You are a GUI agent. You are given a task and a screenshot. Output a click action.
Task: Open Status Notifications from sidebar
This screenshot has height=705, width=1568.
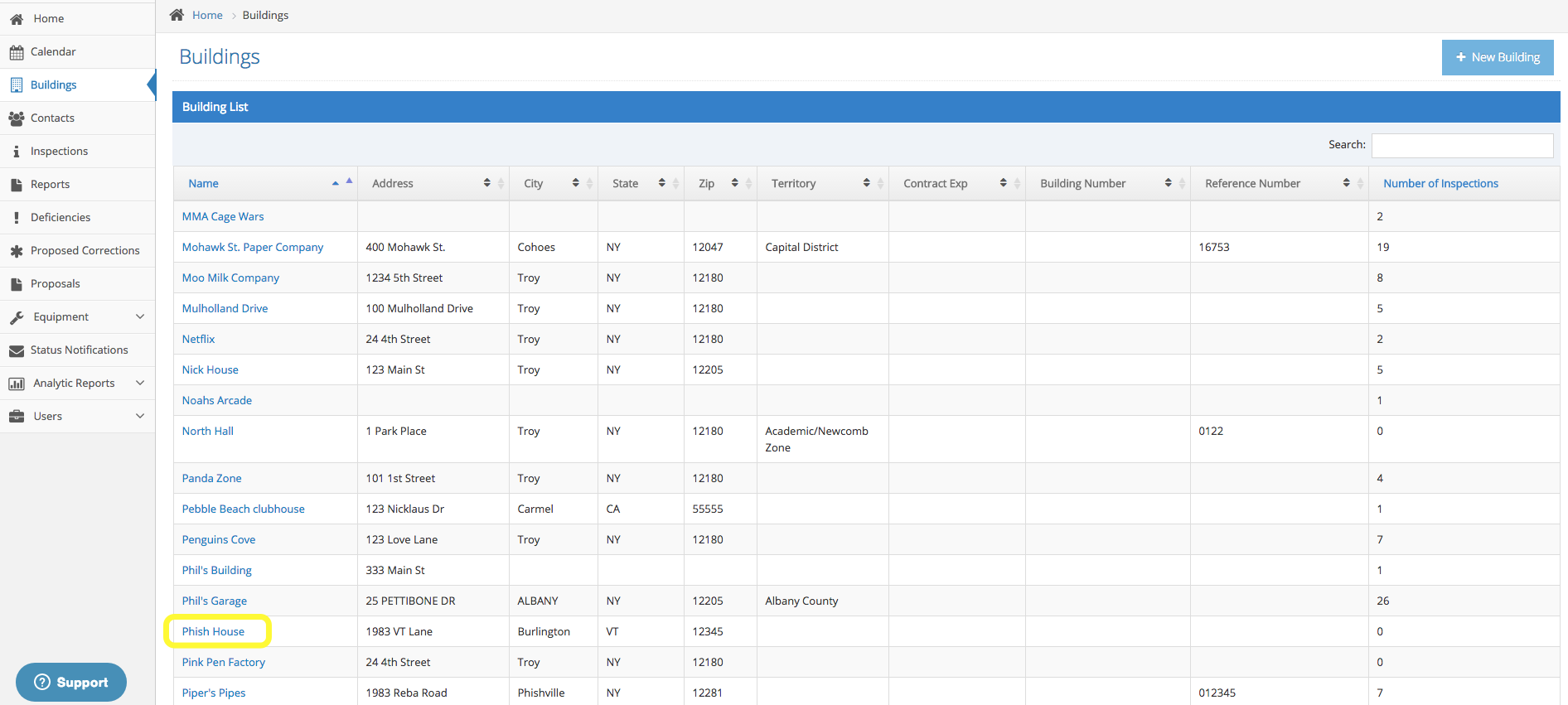coord(77,350)
